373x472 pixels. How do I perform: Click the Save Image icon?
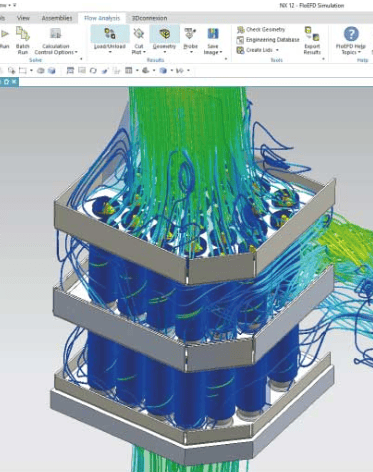213,33
